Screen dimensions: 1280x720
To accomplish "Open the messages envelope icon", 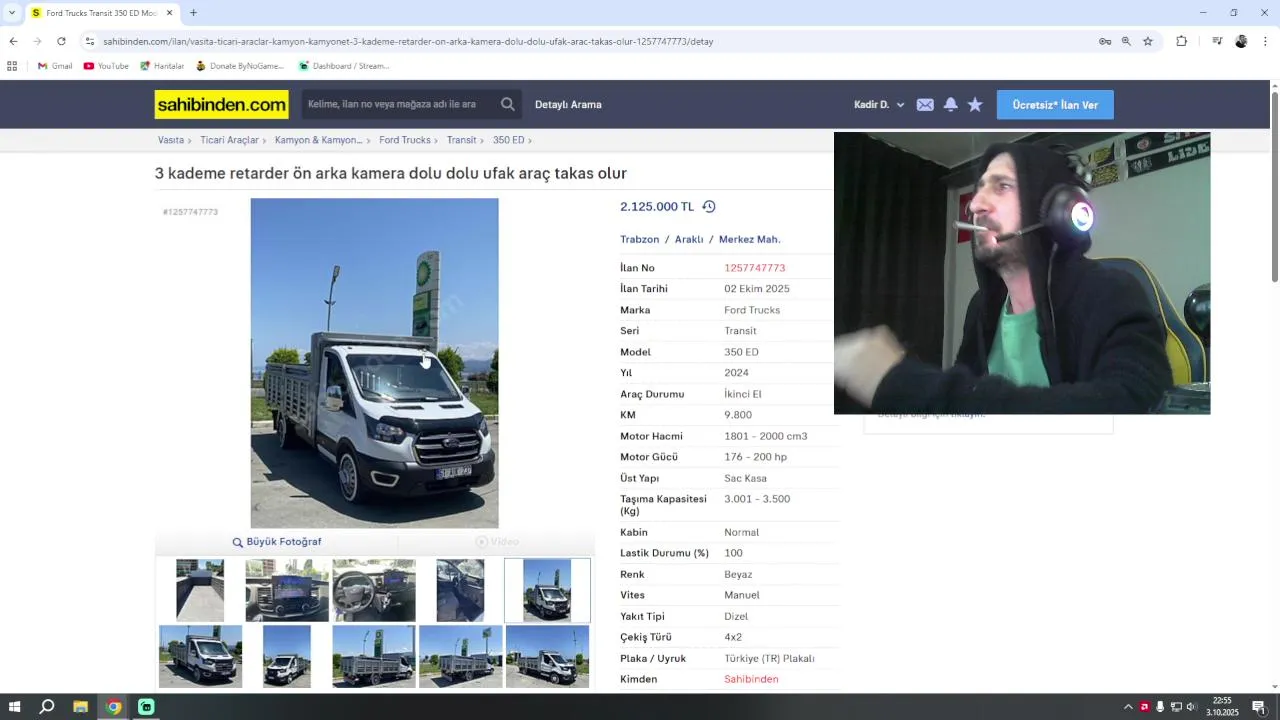I will 925,105.
